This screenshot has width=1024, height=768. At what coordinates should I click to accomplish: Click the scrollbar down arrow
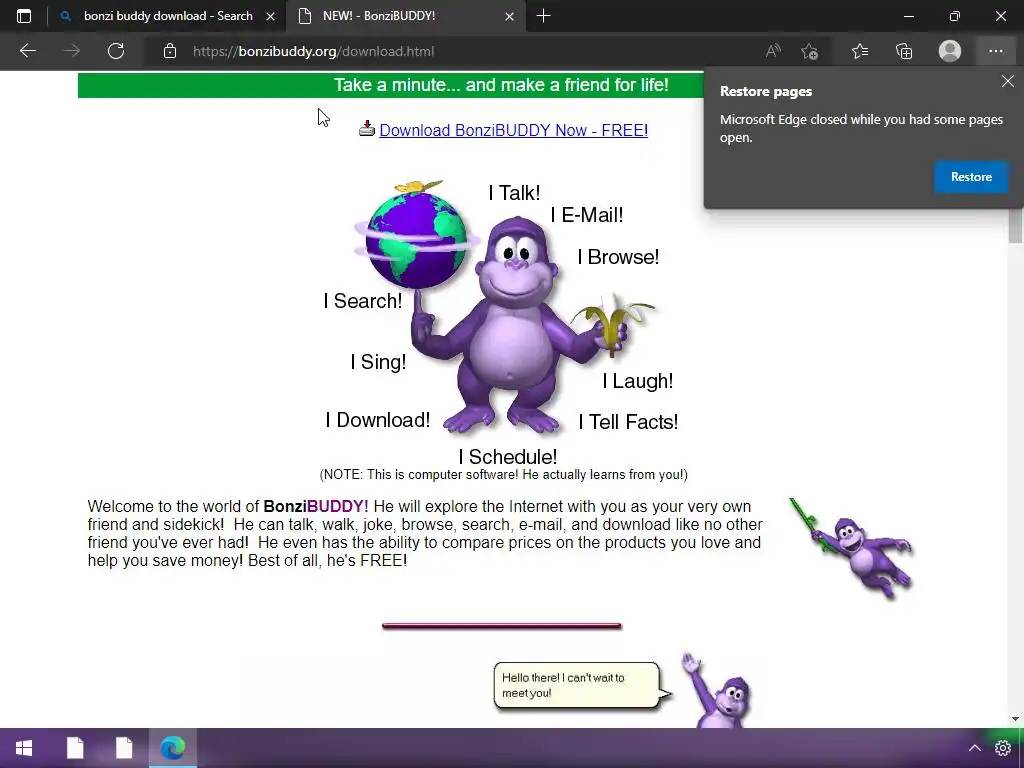[x=1015, y=719]
